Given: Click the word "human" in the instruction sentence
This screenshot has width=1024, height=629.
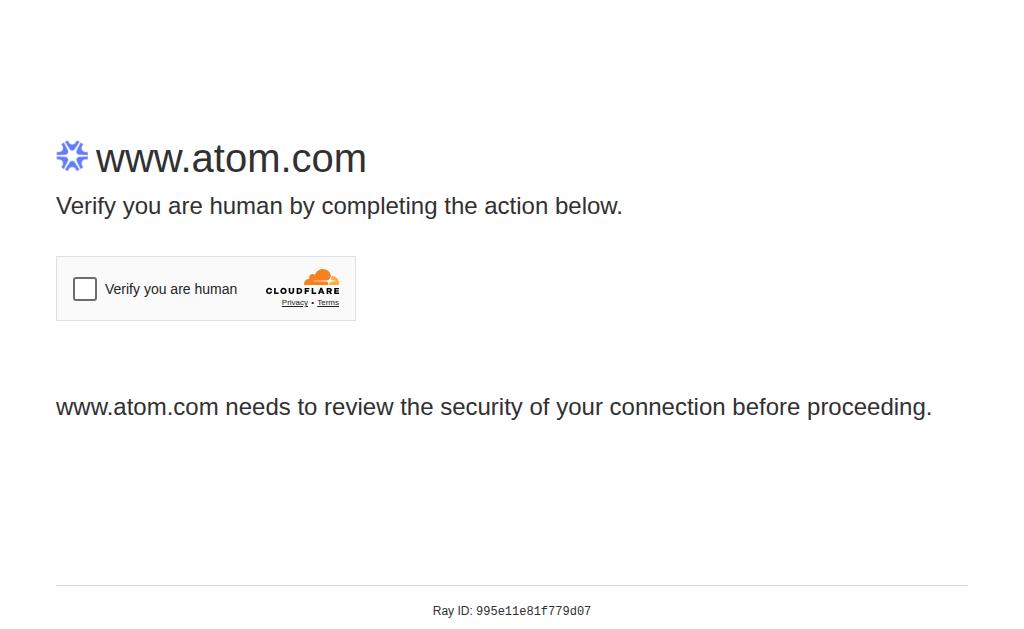Looking at the screenshot, I should (x=246, y=206).
